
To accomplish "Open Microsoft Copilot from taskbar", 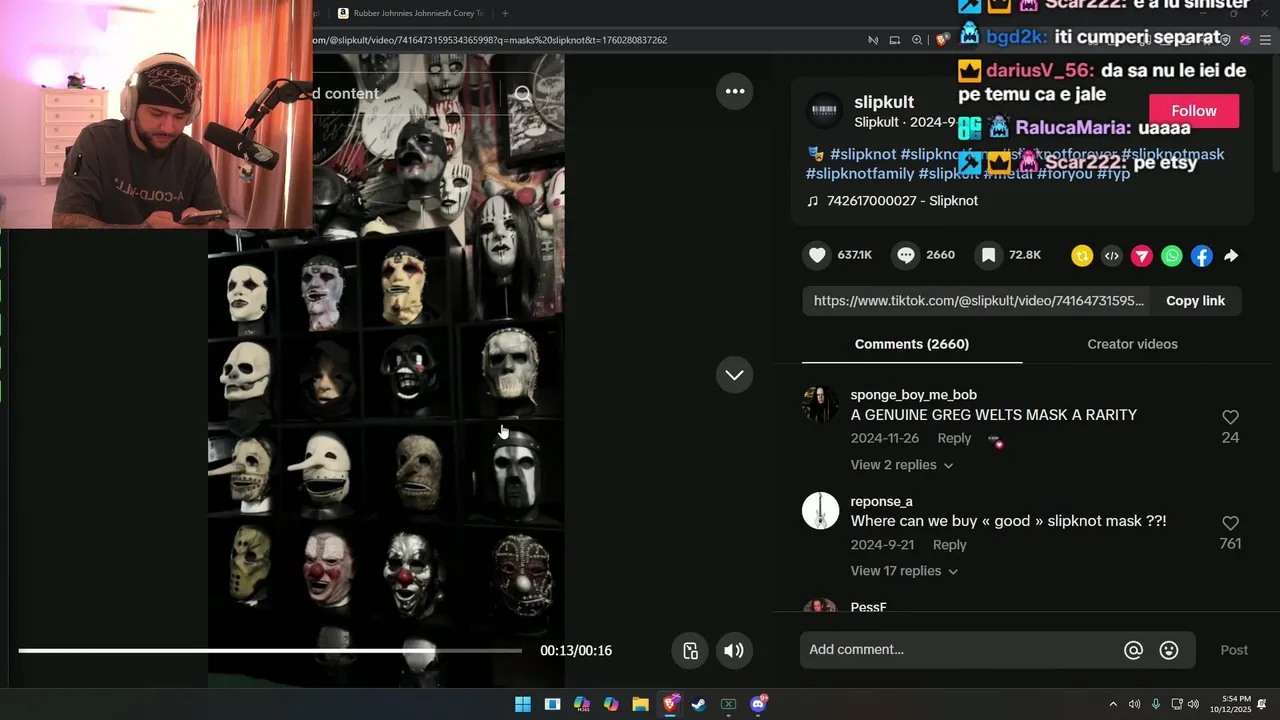I will coord(611,704).
